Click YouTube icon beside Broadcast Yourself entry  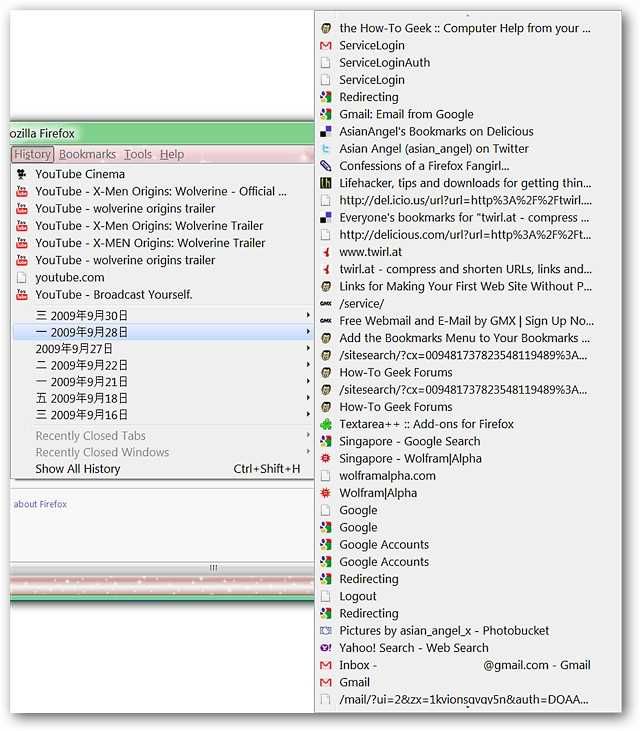(x=21, y=295)
